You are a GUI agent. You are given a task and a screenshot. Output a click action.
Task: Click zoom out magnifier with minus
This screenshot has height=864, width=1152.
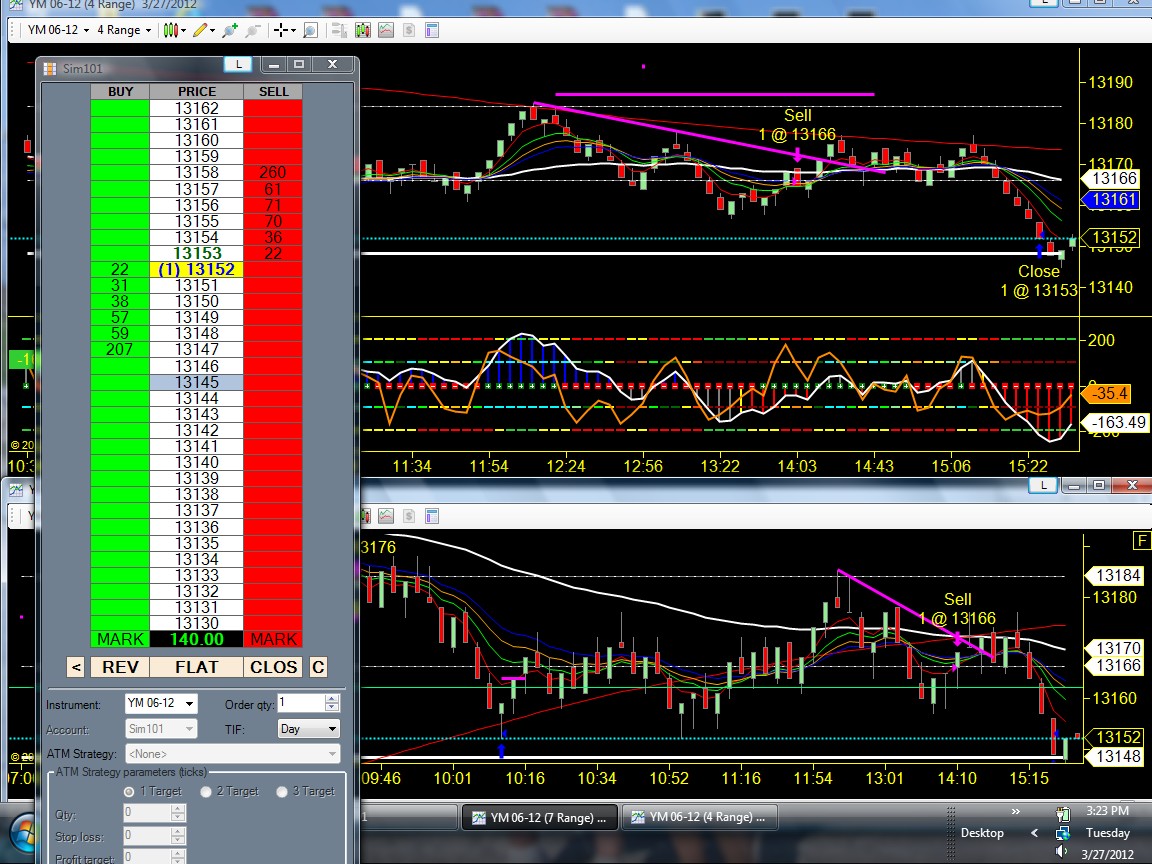(253, 30)
